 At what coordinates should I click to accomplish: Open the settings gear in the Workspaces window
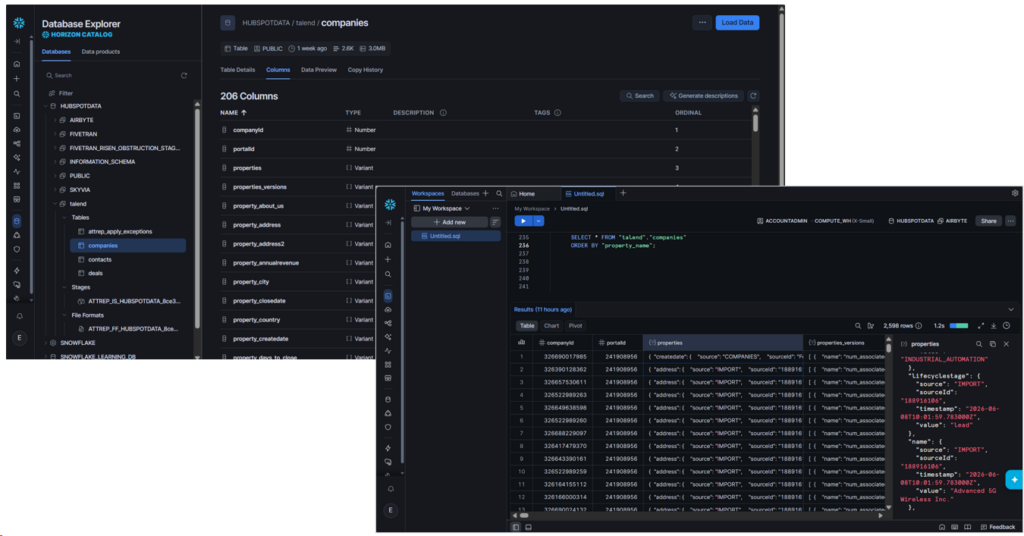pos(1015,193)
